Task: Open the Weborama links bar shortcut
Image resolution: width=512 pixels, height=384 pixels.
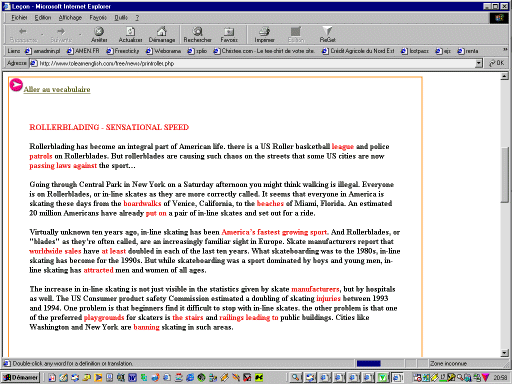Action: click(x=164, y=51)
